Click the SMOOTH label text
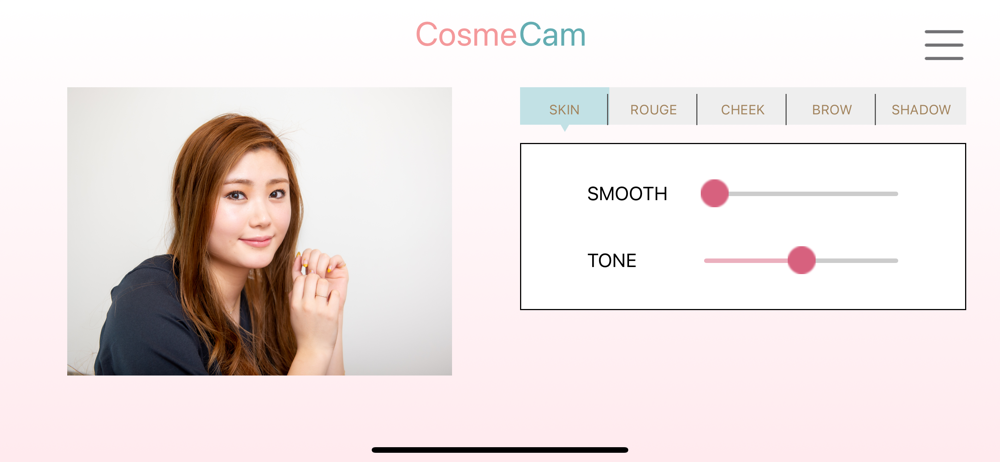This screenshot has width=1000, height=462. click(x=627, y=194)
